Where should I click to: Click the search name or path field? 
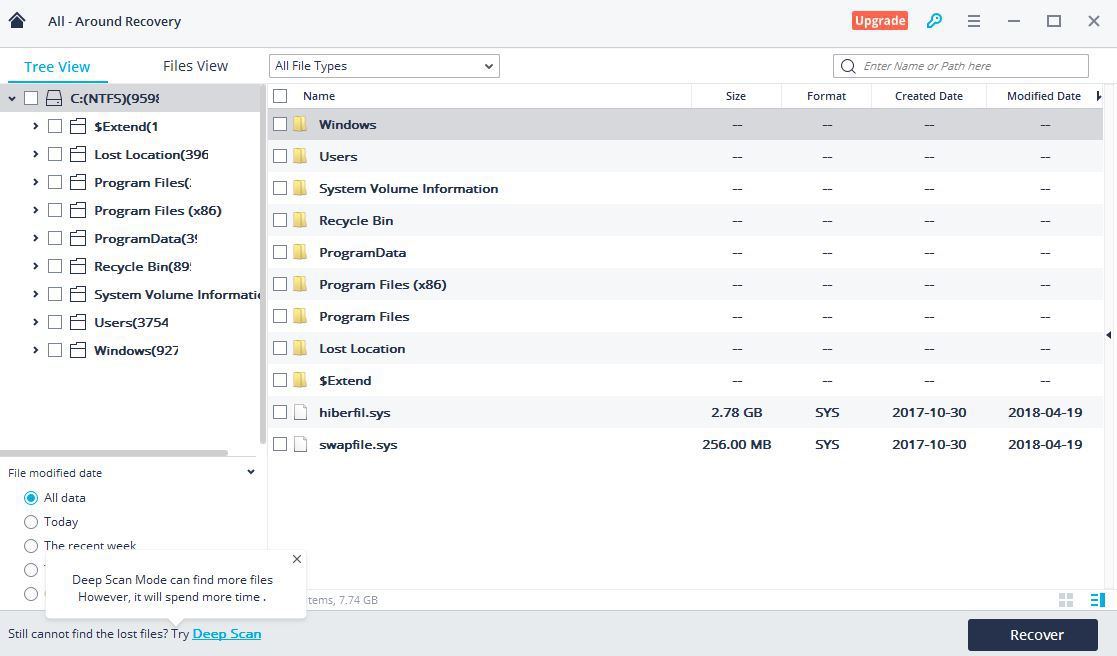coord(970,66)
